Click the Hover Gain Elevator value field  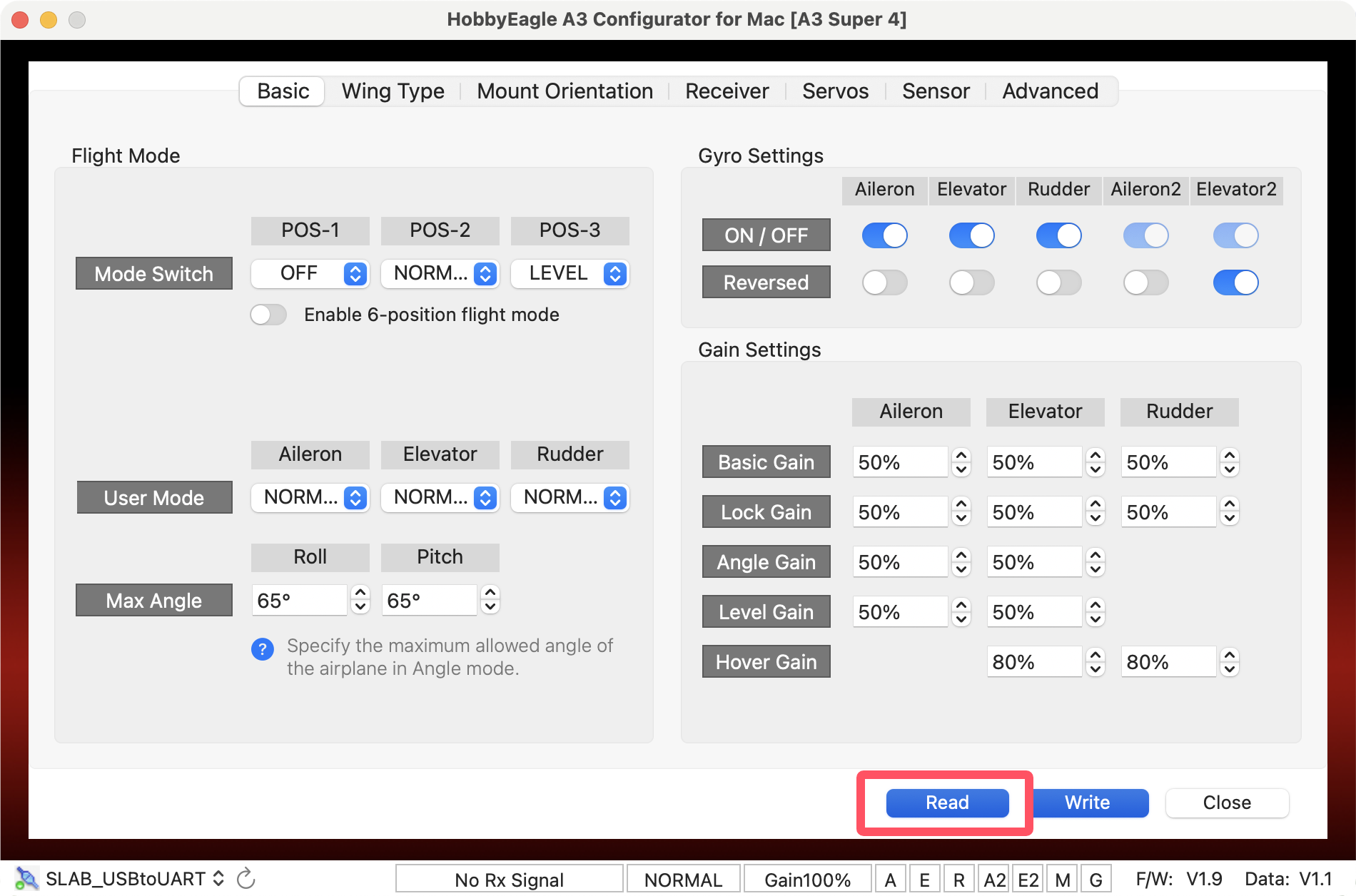1033,662
